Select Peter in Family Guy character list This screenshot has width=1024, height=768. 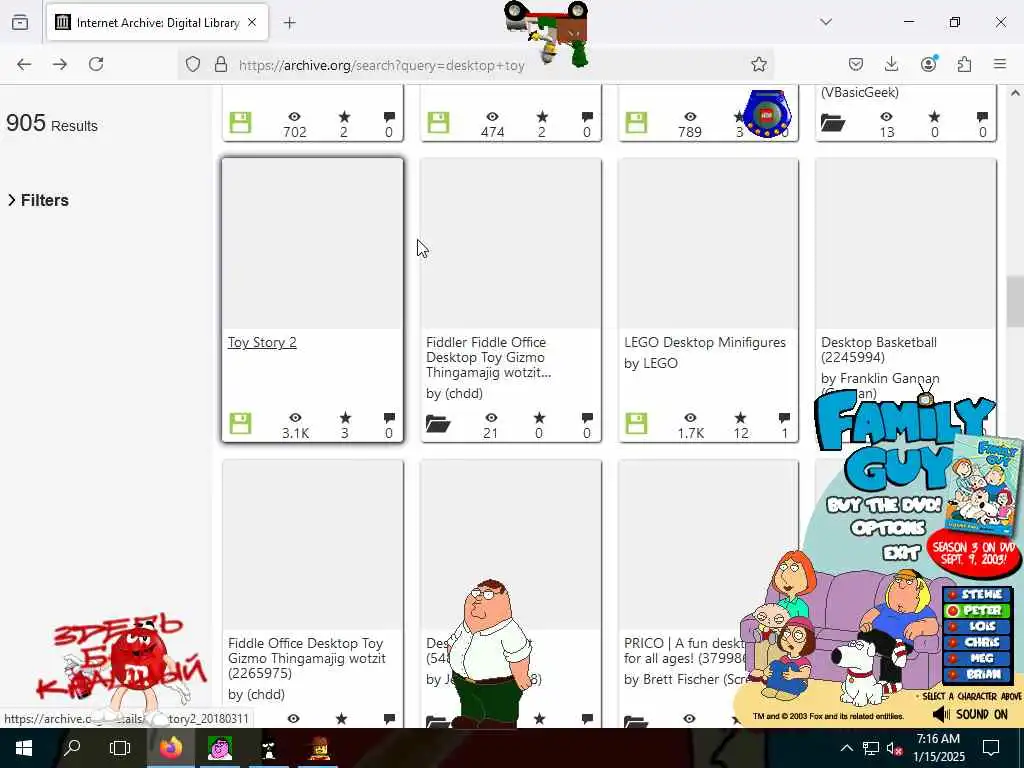977,611
